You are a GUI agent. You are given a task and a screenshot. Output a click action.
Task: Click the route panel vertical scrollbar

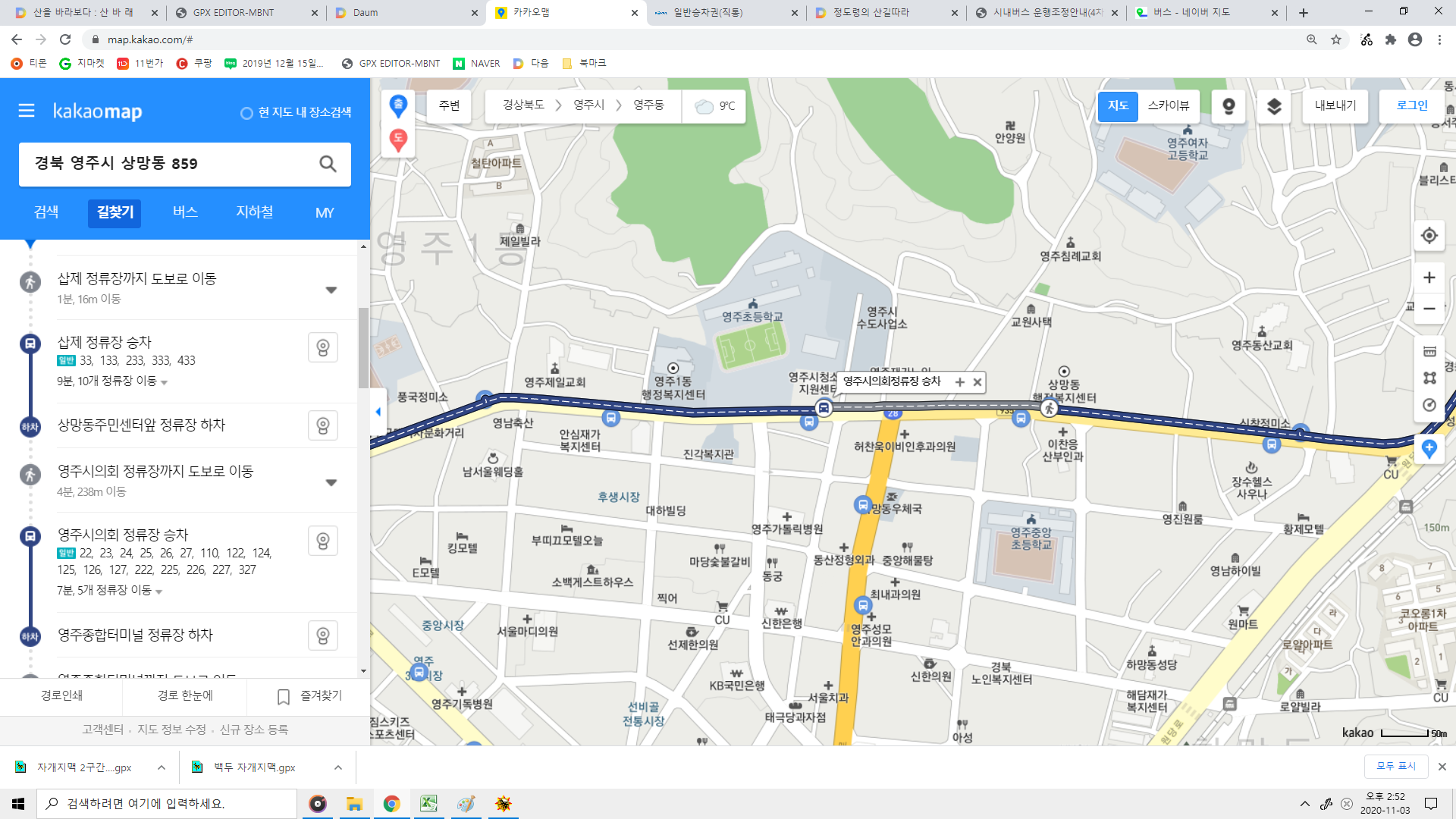coord(363,348)
